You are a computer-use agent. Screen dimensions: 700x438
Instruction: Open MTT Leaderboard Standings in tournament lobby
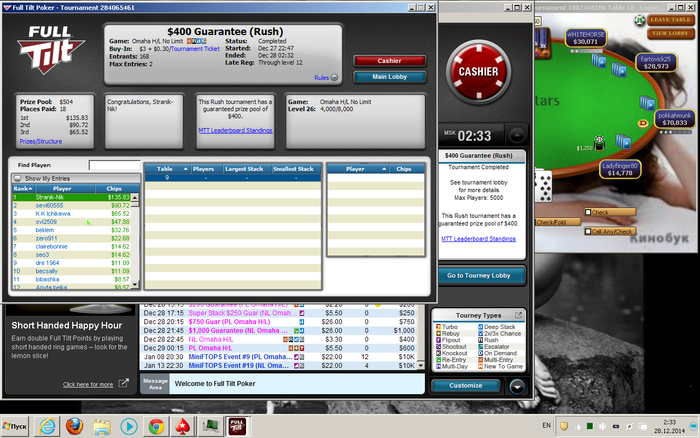click(235, 130)
